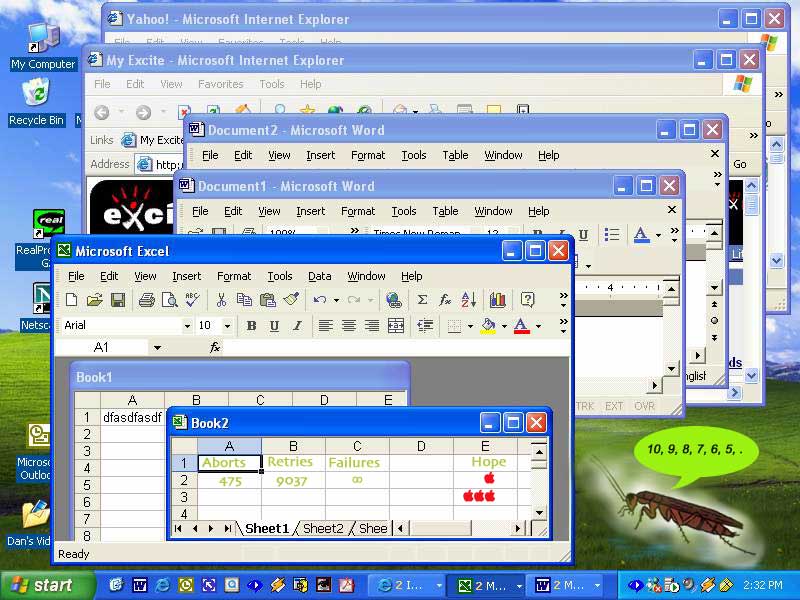
Task: Apply the yellow Fill Color swatch in Excel
Action: (x=488, y=326)
